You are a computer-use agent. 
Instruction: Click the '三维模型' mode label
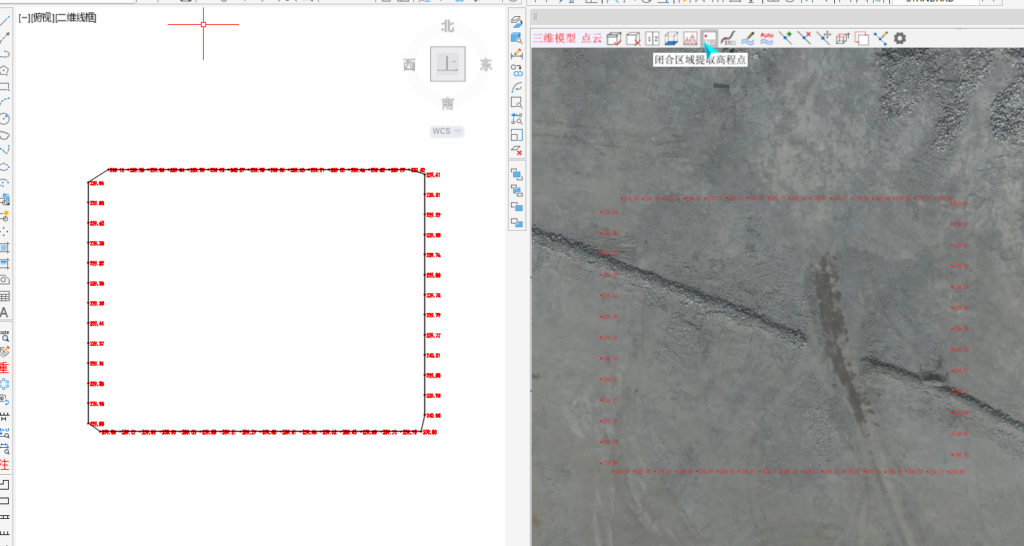coord(553,38)
